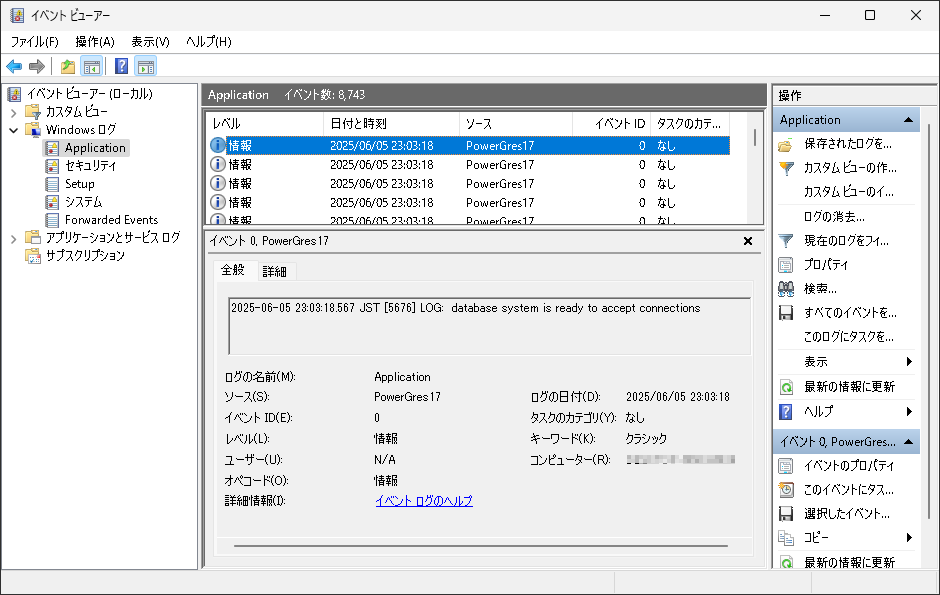Image resolution: width=940 pixels, height=595 pixels.
Task: Click the detail pane horizontal scrollbar
Action: [481, 546]
